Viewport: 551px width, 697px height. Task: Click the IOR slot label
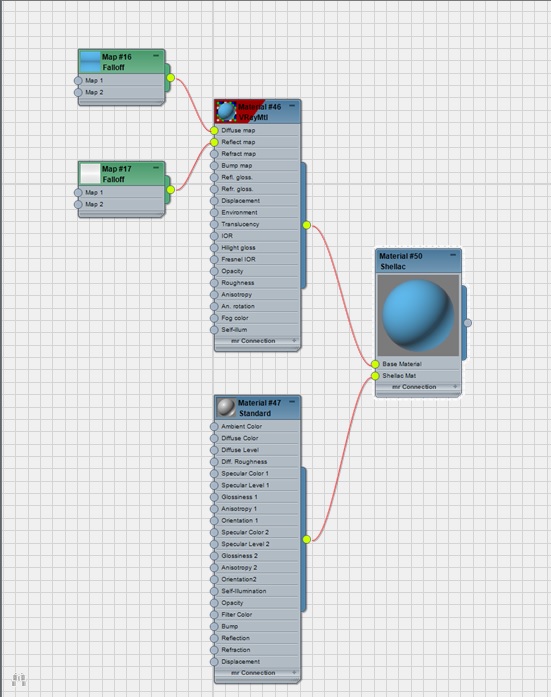227,236
